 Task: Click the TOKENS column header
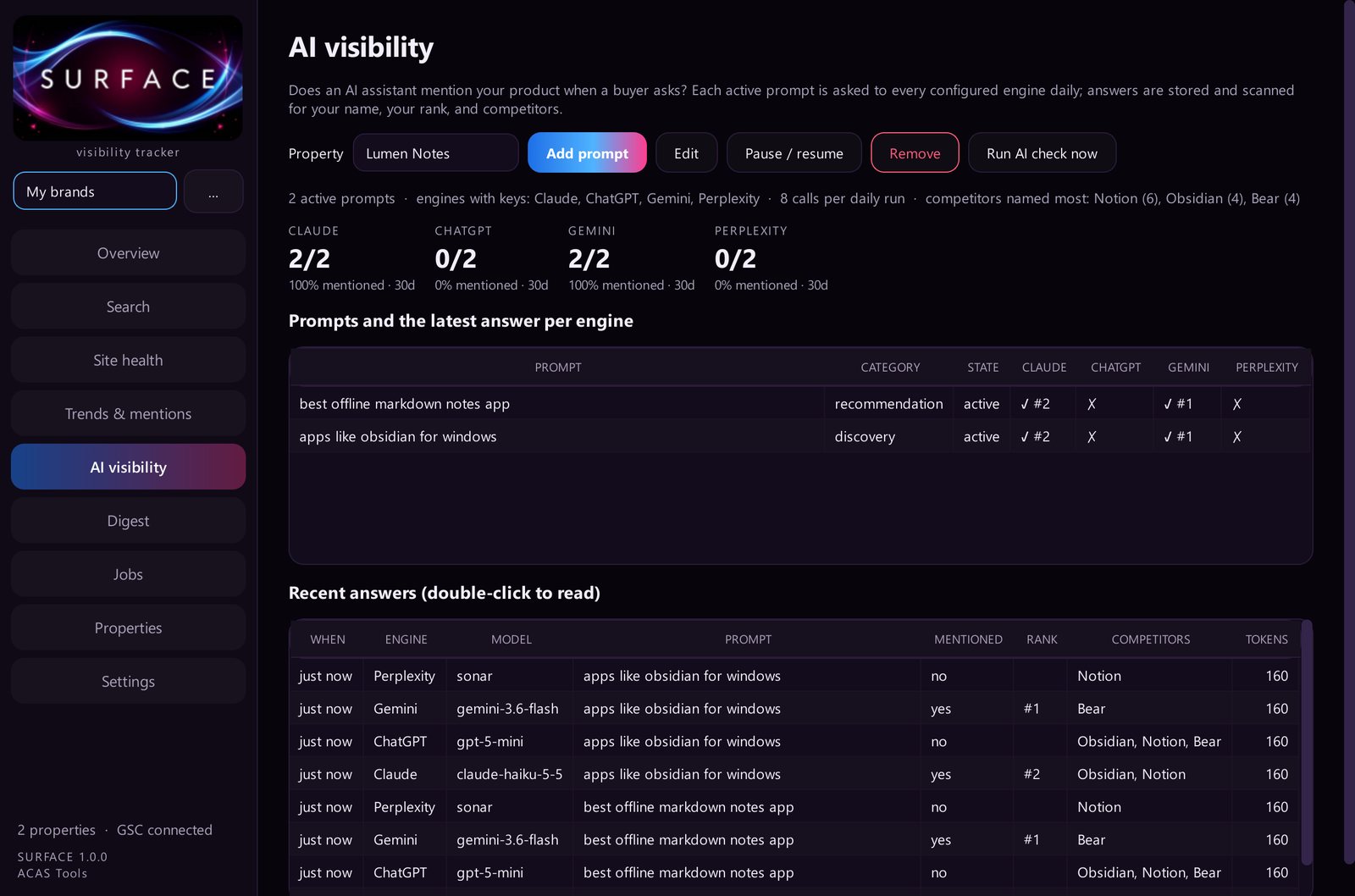coord(1265,639)
